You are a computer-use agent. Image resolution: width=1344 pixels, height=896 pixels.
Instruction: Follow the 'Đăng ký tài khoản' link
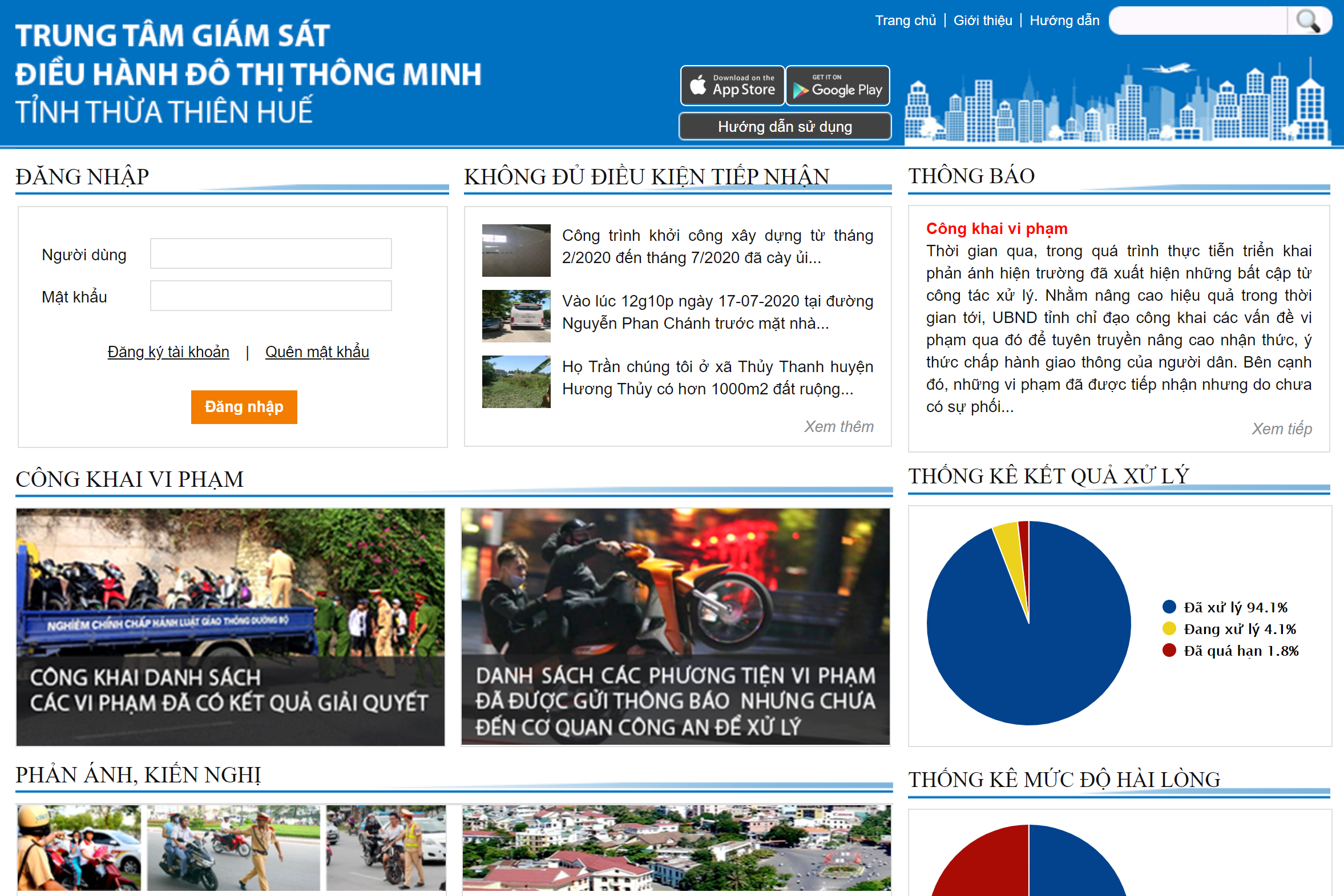168,352
